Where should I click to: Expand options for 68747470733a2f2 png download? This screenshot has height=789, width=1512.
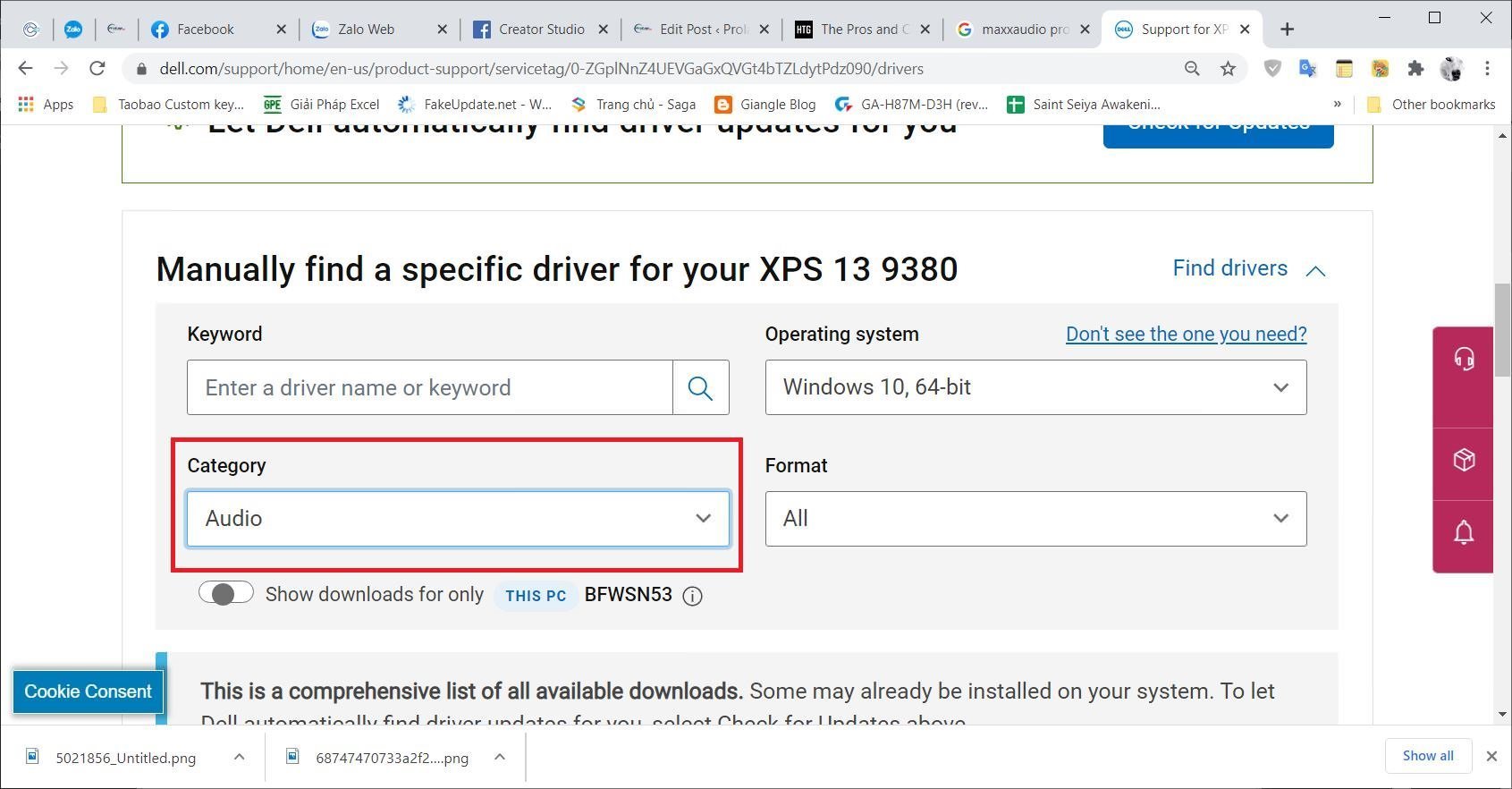pos(500,757)
